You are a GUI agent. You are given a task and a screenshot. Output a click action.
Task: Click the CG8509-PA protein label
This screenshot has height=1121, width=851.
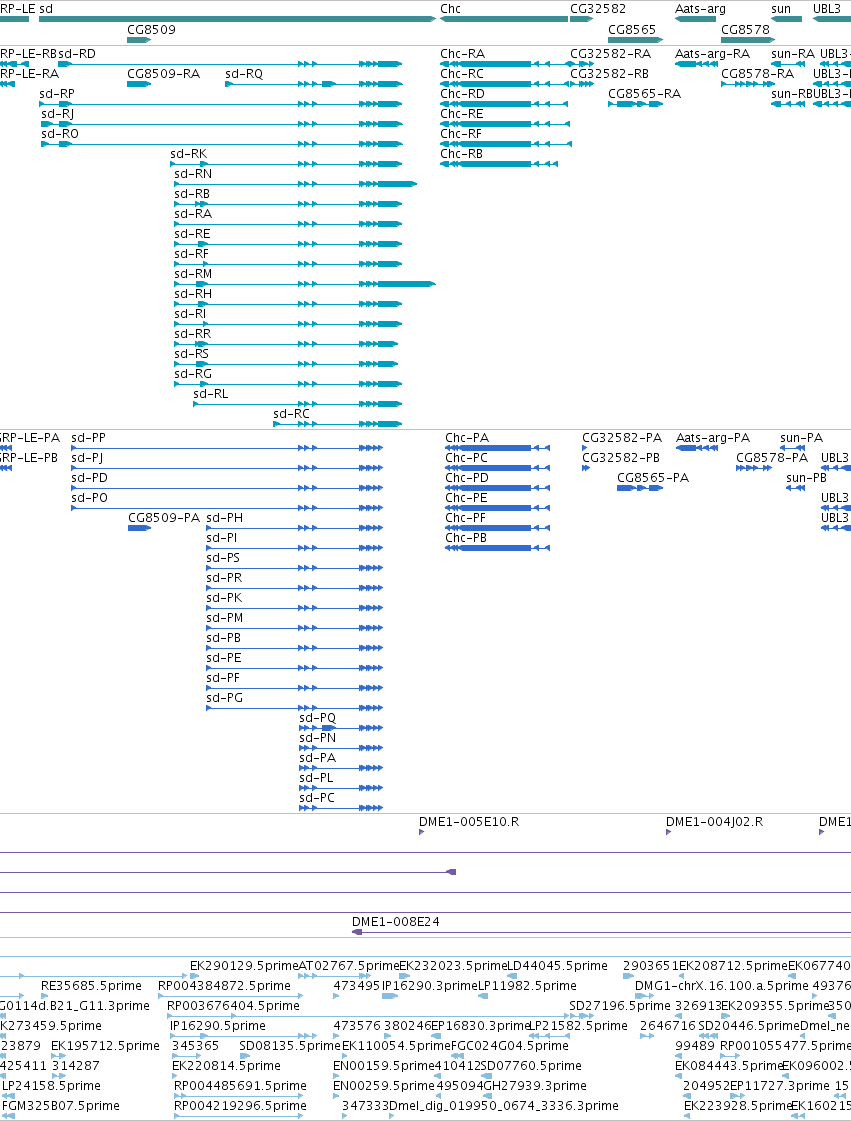(x=164, y=518)
